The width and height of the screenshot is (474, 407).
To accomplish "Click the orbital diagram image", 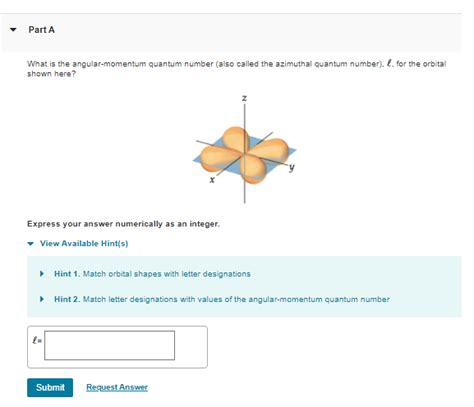I will click(x=245, y=149).
